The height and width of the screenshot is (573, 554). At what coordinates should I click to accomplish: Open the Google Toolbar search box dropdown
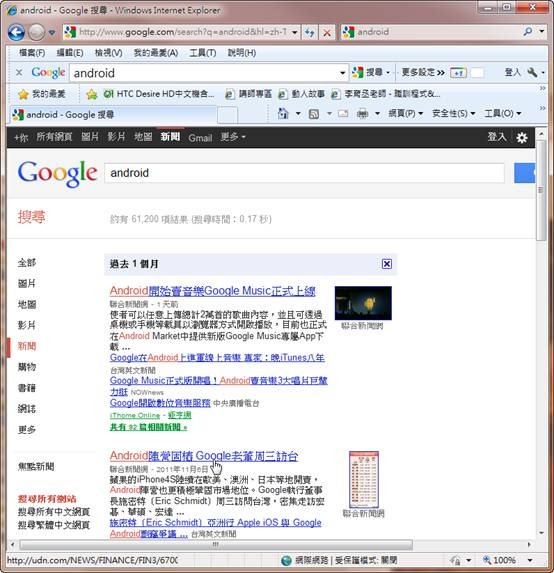342,73
